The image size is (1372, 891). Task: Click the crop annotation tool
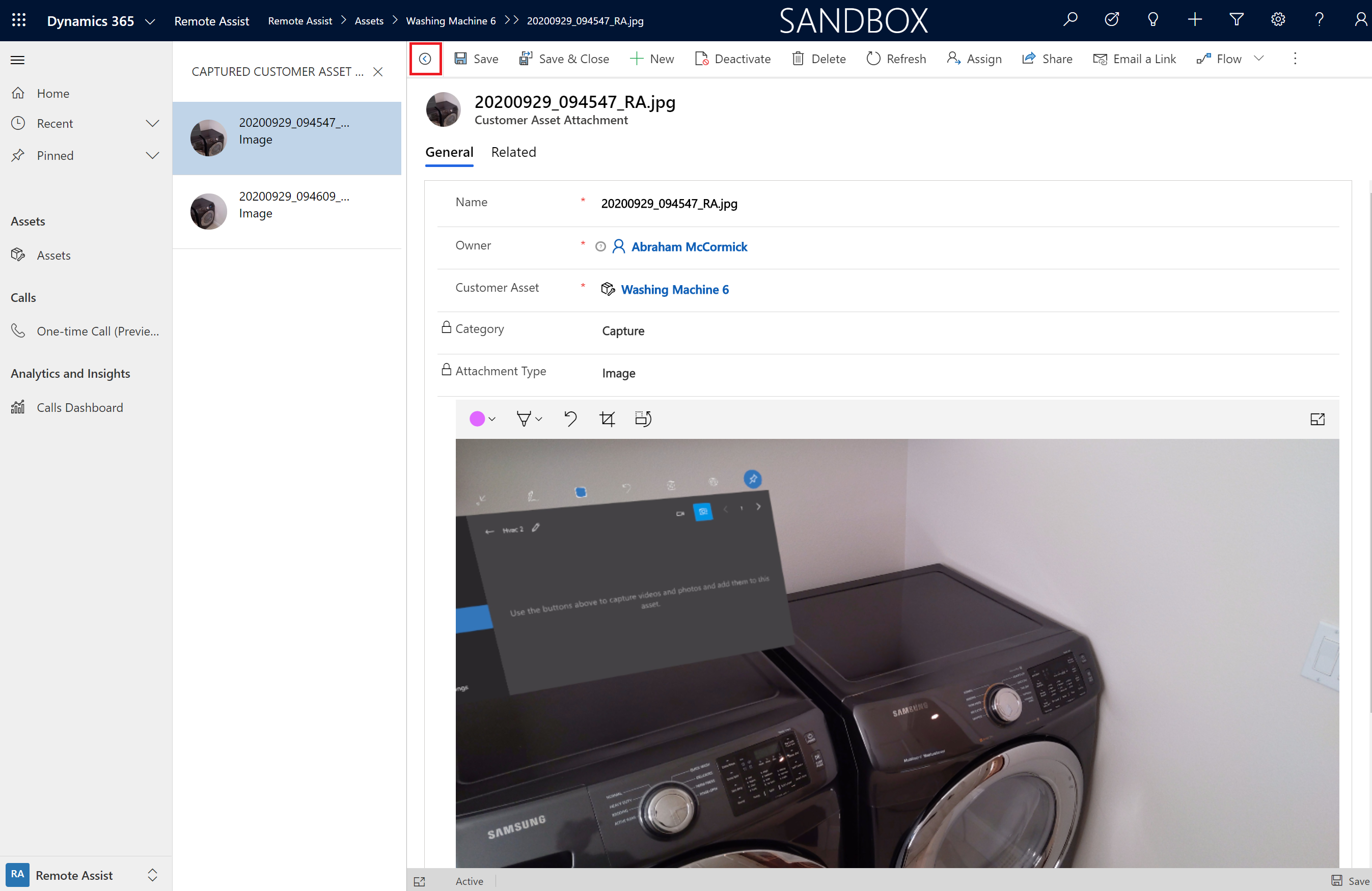coord(607,418)
